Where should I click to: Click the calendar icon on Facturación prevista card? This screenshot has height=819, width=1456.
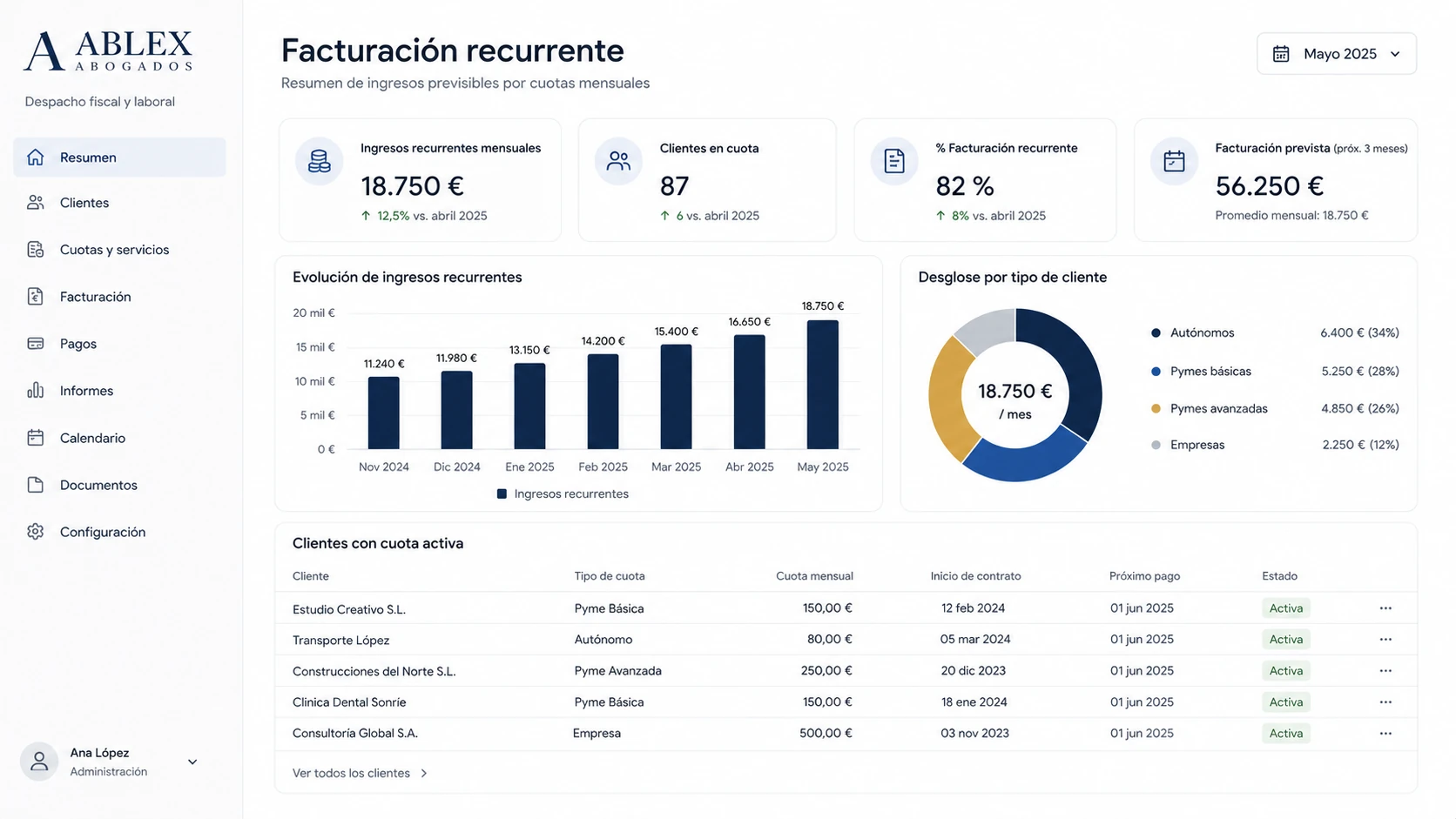click(1174, 161)
